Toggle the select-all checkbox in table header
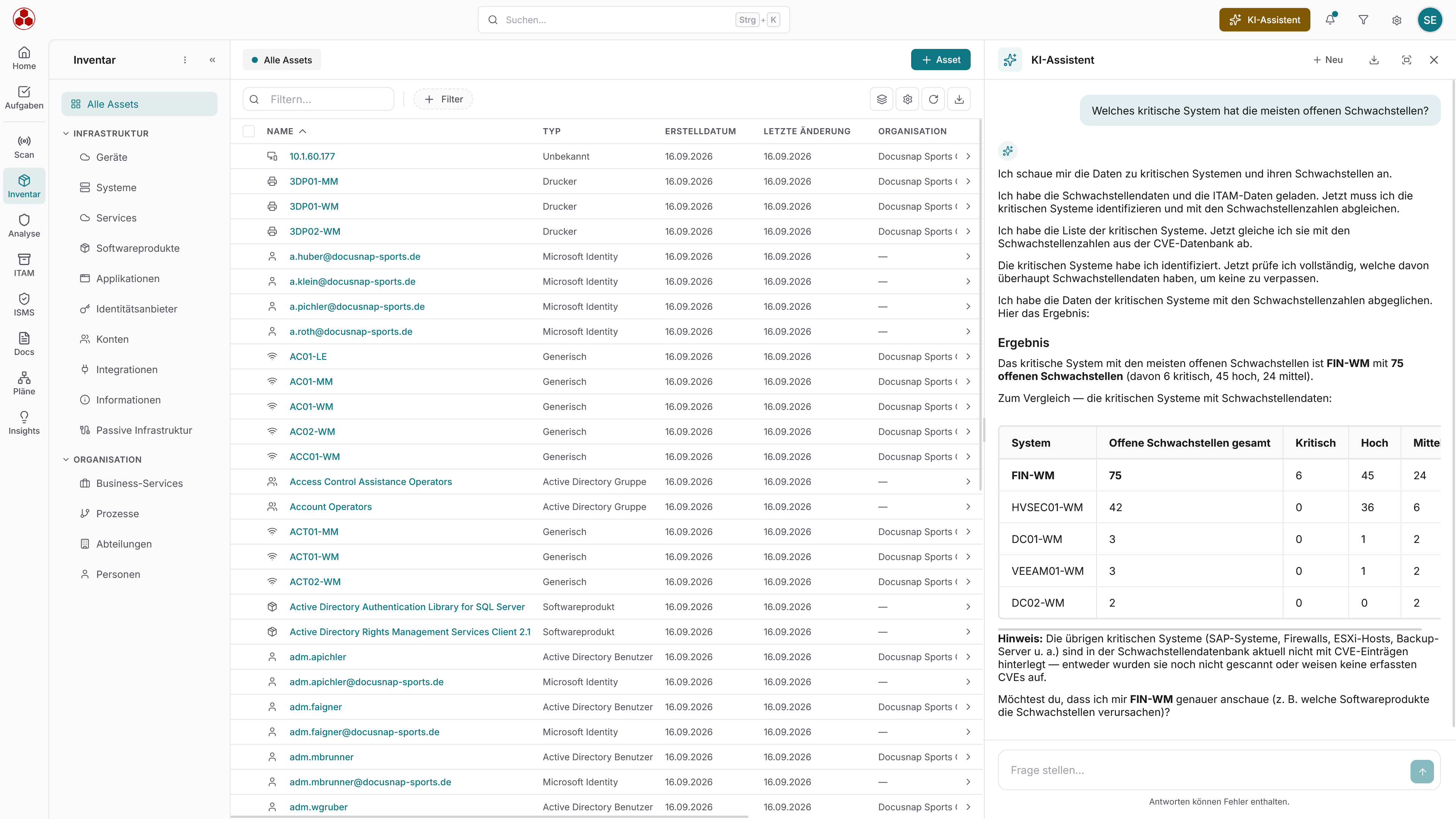1456x819 pixels. [x=249, y=131]
